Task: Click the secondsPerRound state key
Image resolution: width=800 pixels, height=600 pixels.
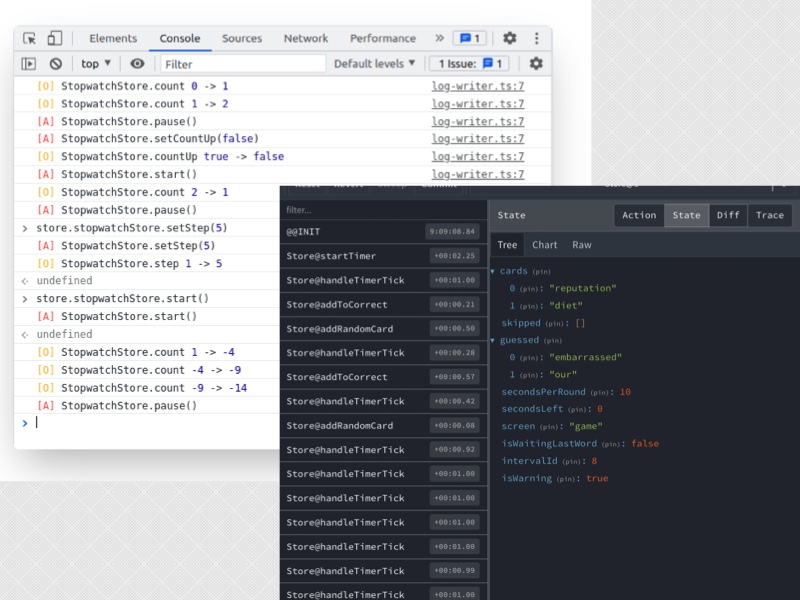Action: tap(543, 392)
